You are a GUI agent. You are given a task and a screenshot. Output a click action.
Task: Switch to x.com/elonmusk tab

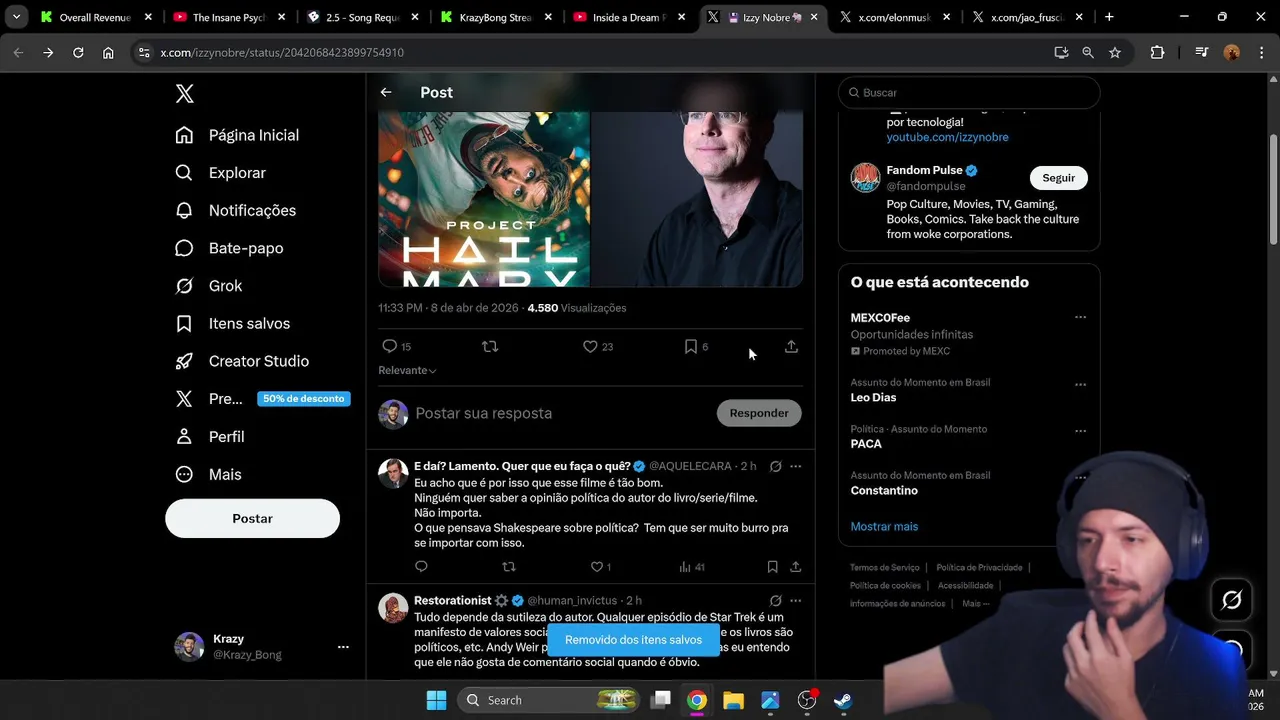895,17
